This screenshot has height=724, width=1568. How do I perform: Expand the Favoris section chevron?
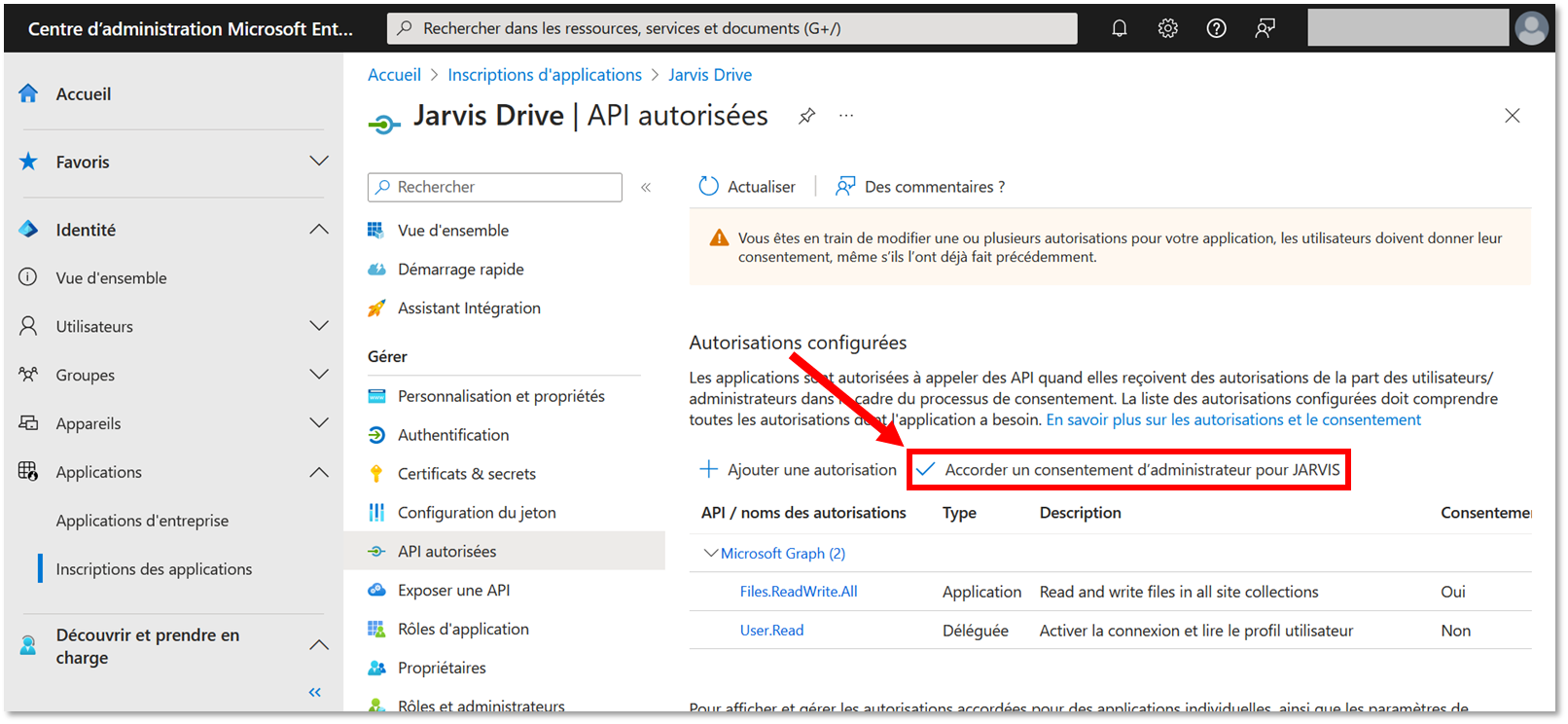pyautogui.click(x=318, y=162)
